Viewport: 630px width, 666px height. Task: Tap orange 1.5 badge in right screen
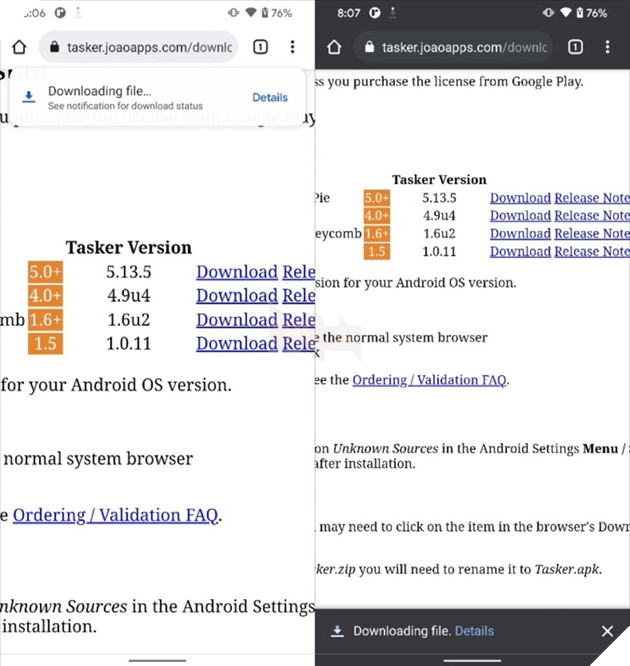click(x=377, y=251)
